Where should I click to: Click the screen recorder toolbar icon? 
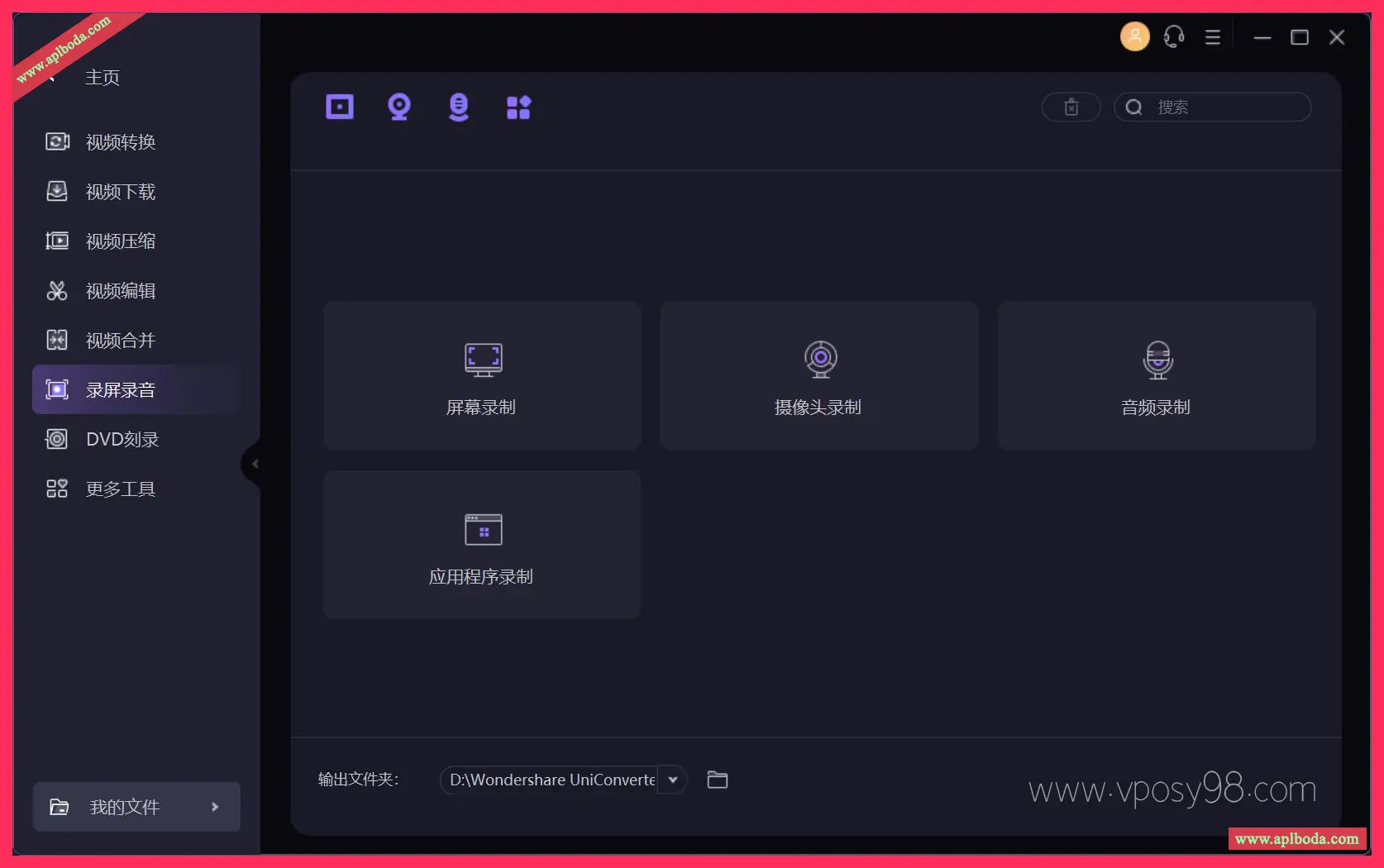pos(339,107)
